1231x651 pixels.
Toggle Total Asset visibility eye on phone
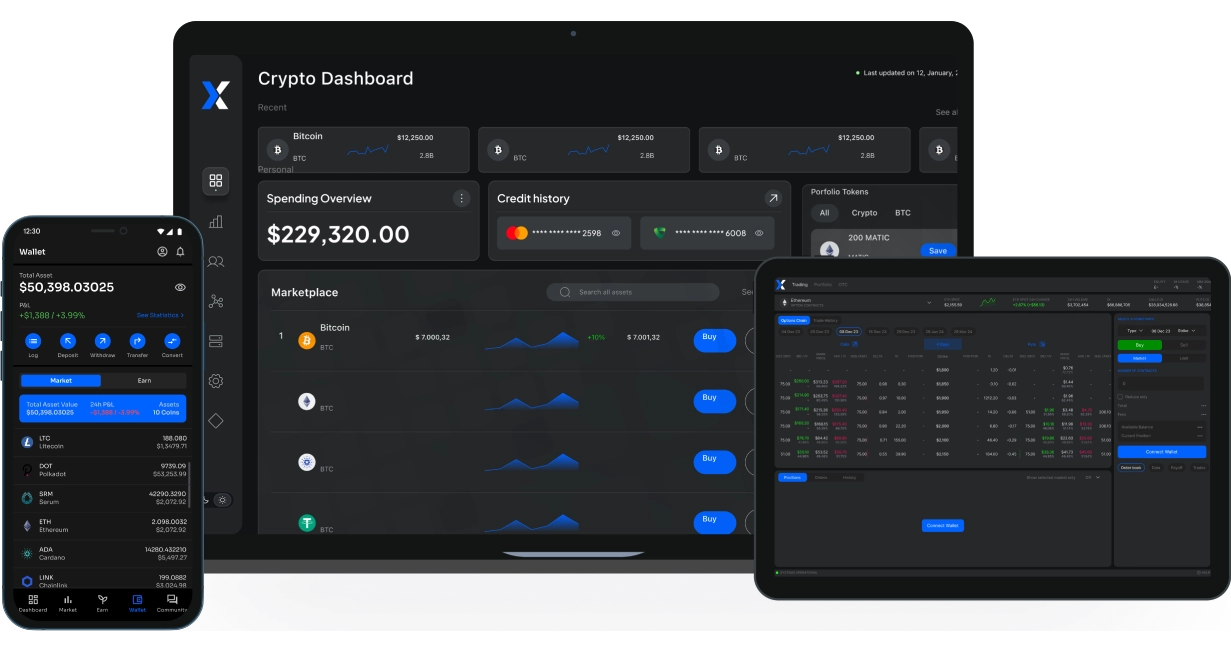180,288
